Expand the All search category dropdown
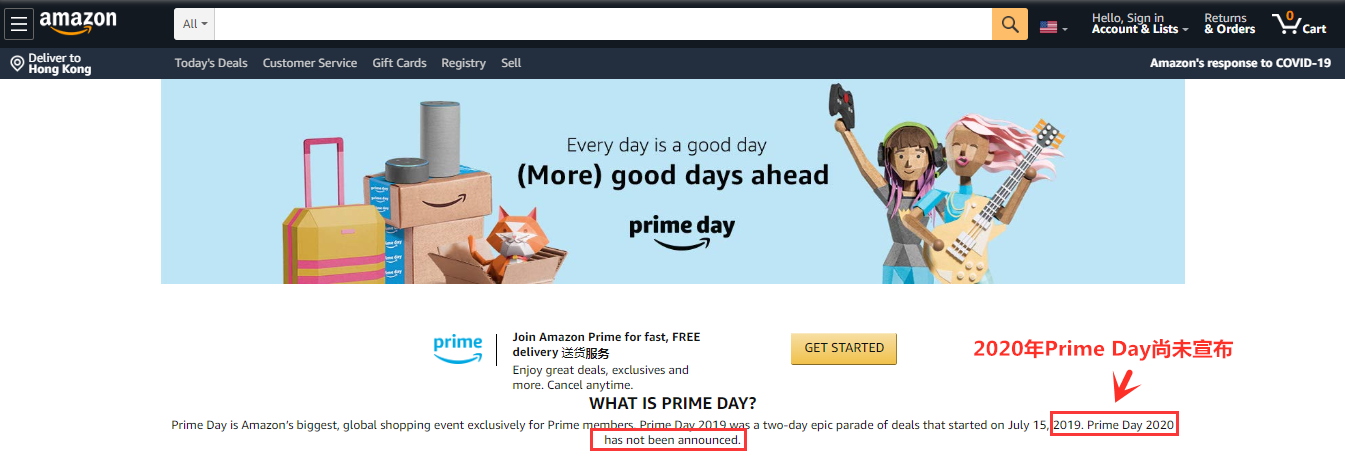This screenshot has height=469, width=1345. [x=195, y=24]
